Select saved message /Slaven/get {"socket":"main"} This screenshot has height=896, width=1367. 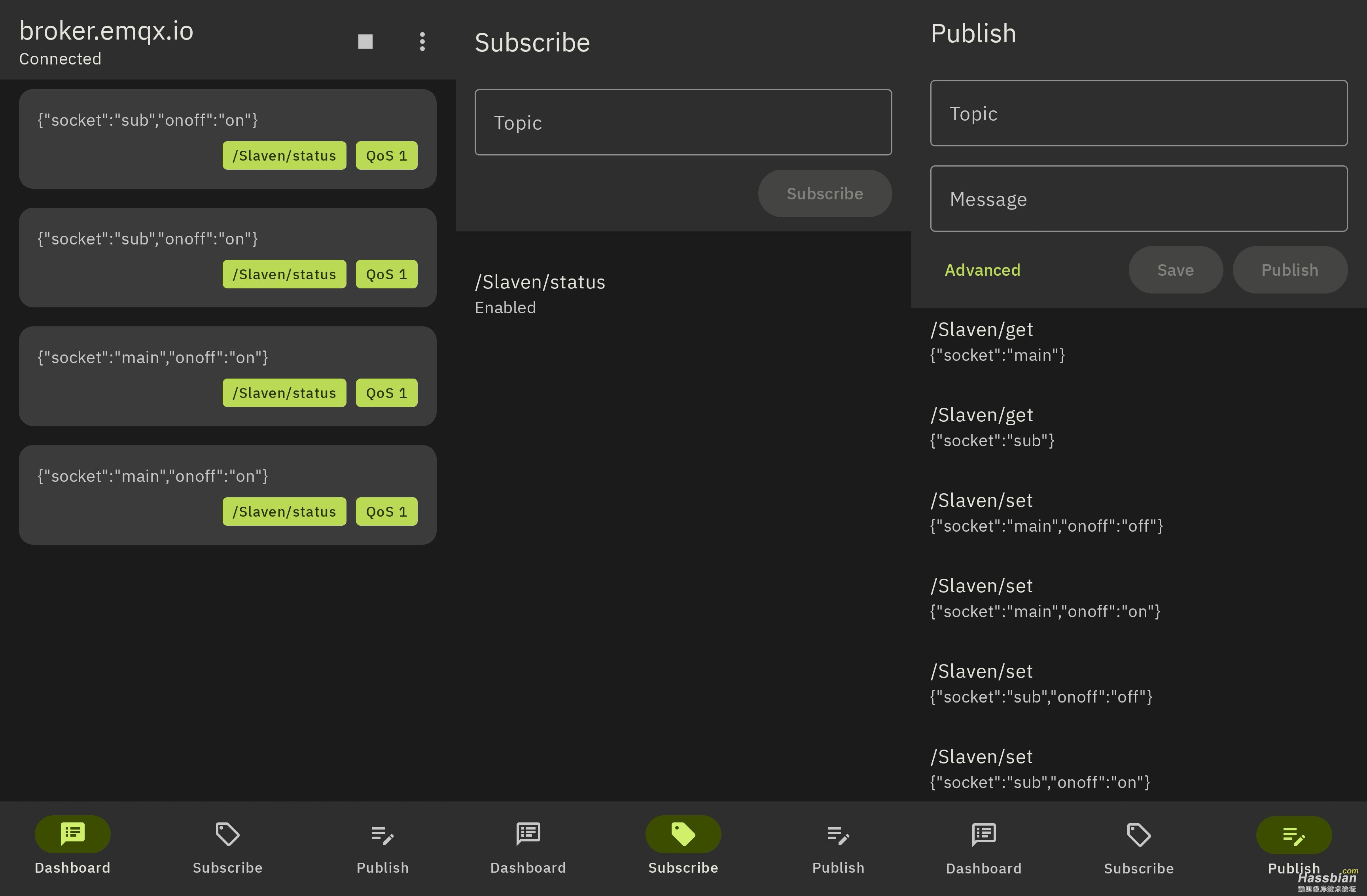pyautogui.click(x=1138, y=342)
